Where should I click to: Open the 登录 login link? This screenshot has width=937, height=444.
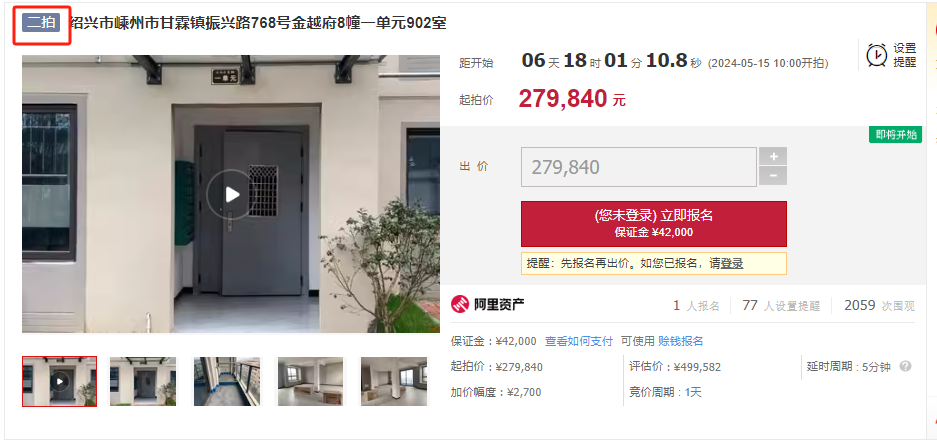pos(731,264)
